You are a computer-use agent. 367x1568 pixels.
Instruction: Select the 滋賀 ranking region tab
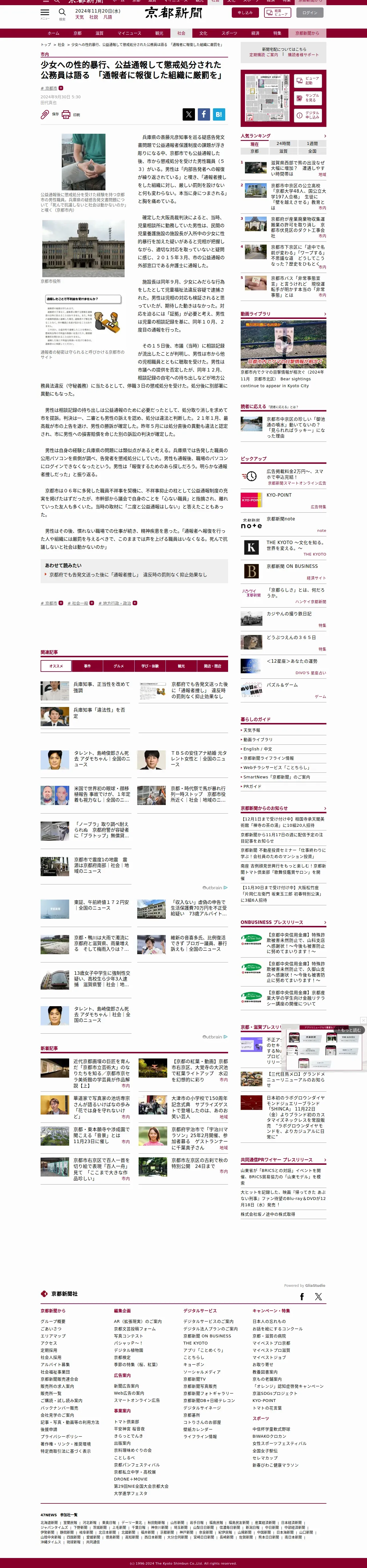click(x=283, y=151)
